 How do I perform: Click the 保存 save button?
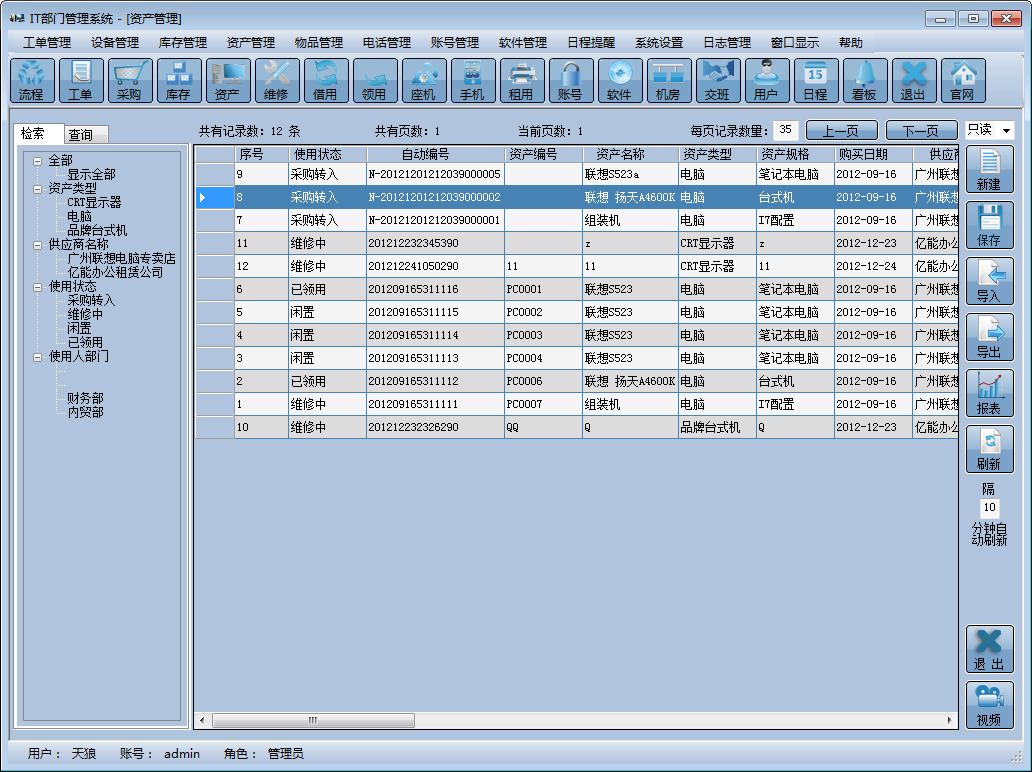pos(989,223)
